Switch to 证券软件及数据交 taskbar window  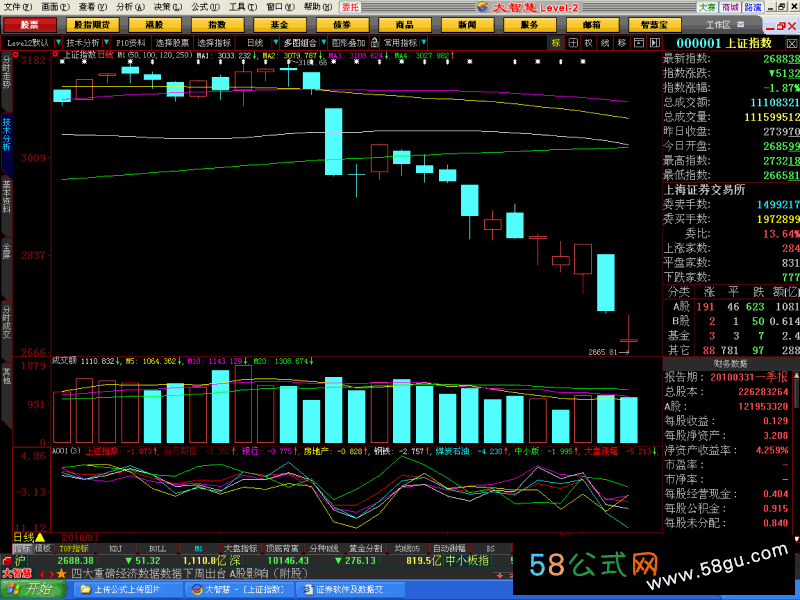(x=351, y=590)
